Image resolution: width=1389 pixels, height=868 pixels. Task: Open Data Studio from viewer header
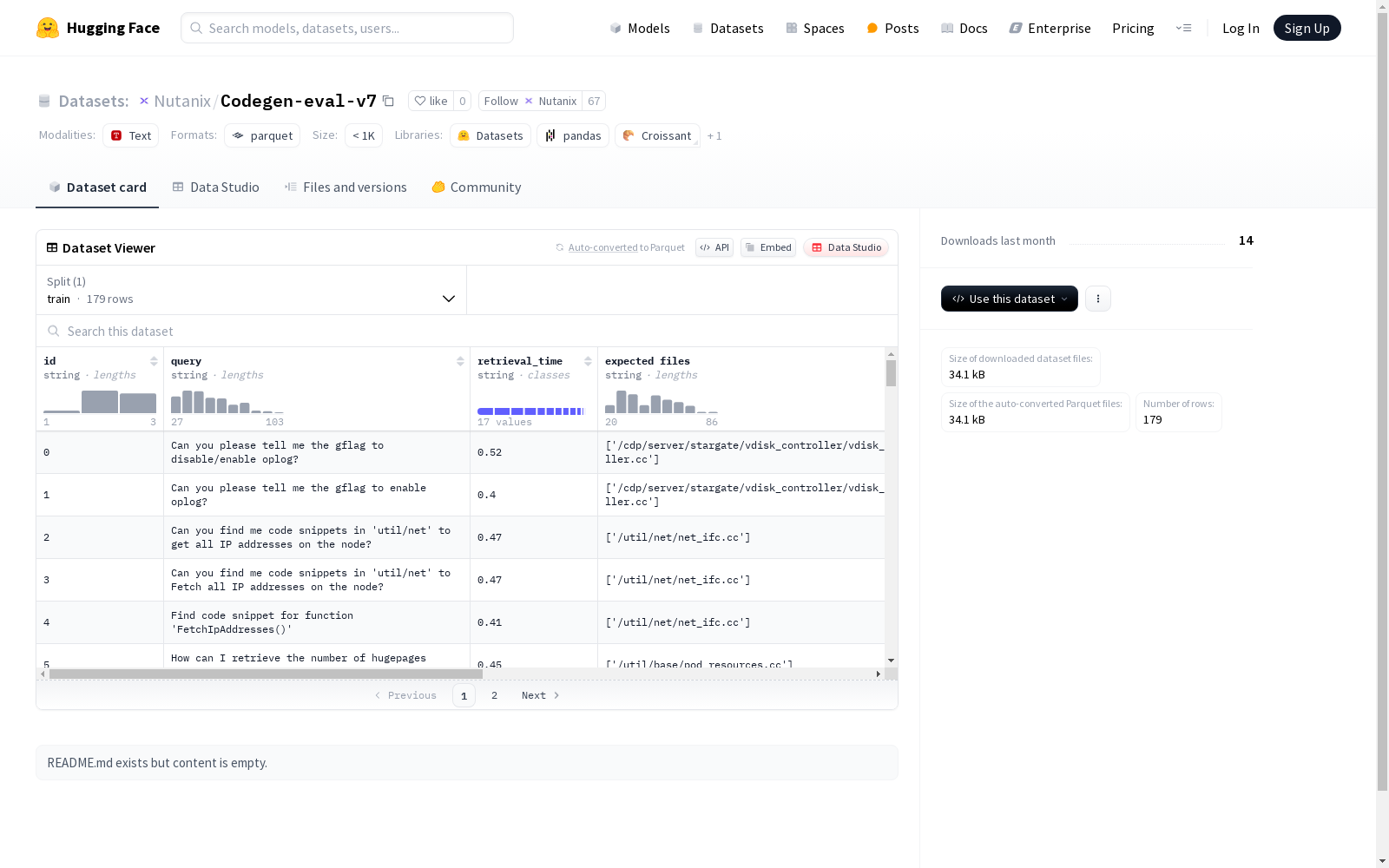pyautogui.click(x=846, y=247)
